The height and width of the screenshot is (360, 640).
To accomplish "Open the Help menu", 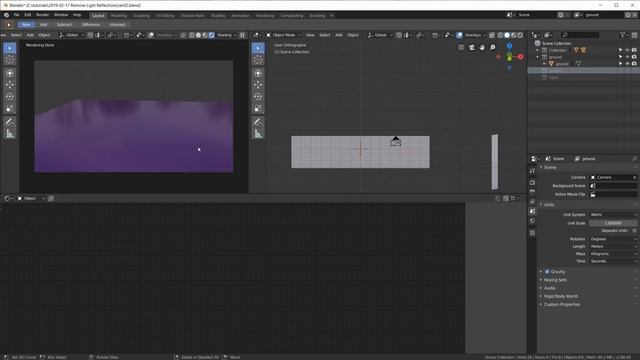I will (77, 15).
